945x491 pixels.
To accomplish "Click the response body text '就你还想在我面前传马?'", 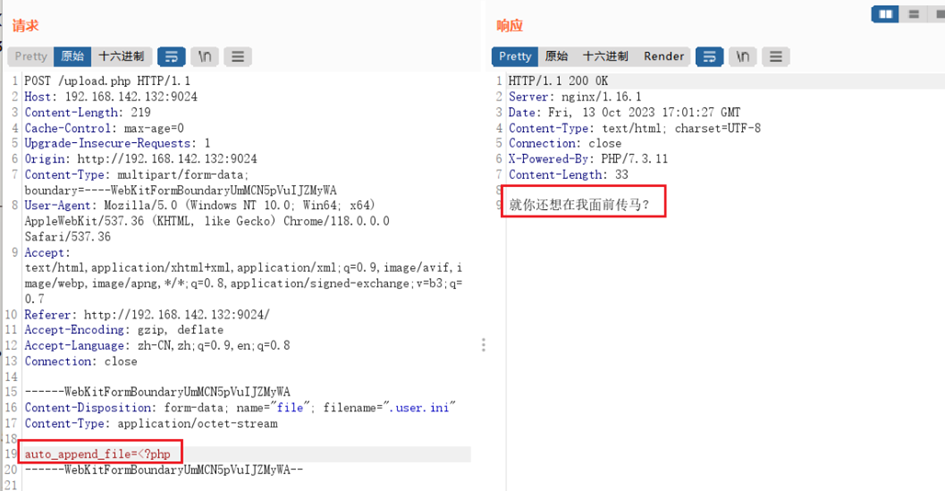I will 579,205.
